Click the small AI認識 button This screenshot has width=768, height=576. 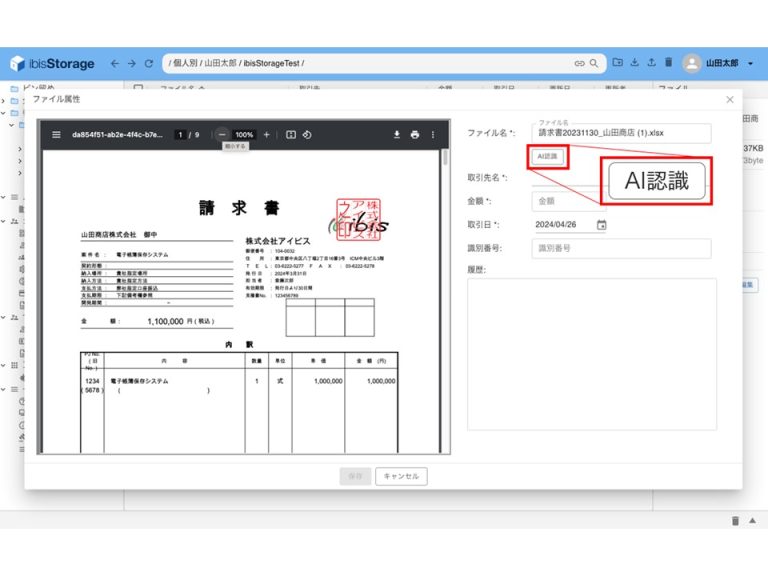point(548,157)
